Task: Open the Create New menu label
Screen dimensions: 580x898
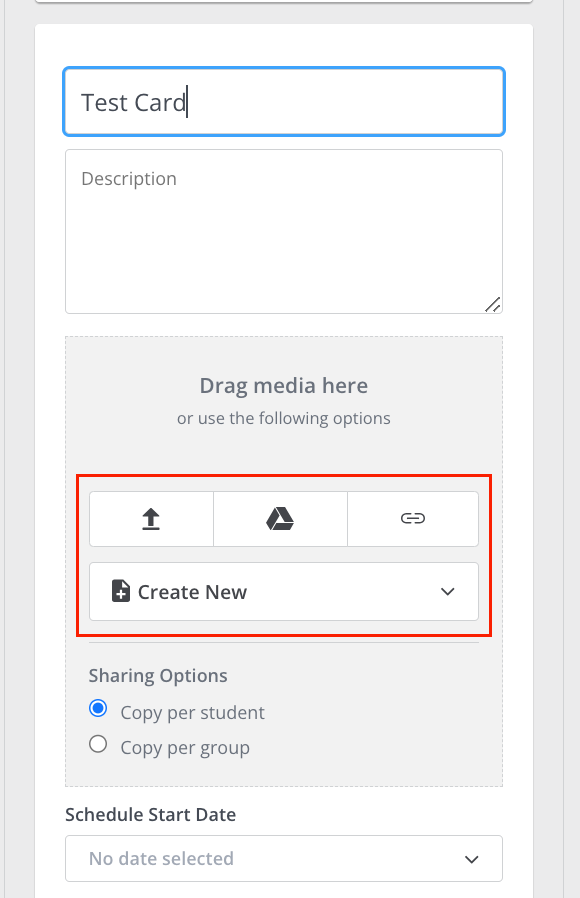Action: 192,592
